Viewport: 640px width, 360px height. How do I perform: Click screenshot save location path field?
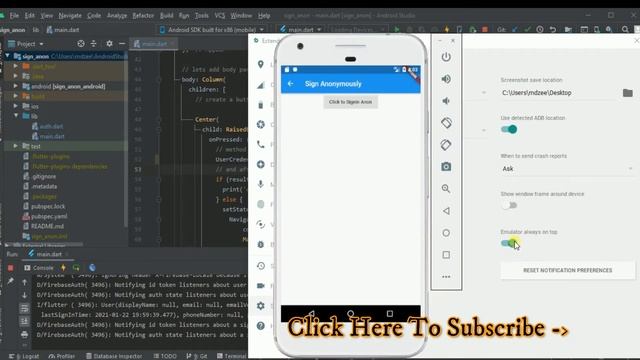click(558, 93)
